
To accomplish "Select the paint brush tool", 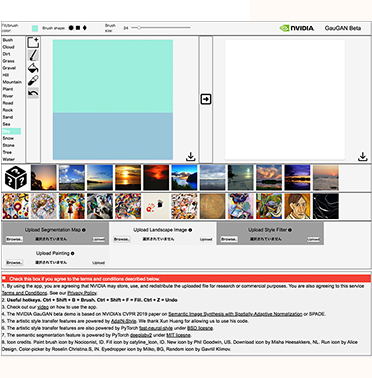I will pos(33,55).
